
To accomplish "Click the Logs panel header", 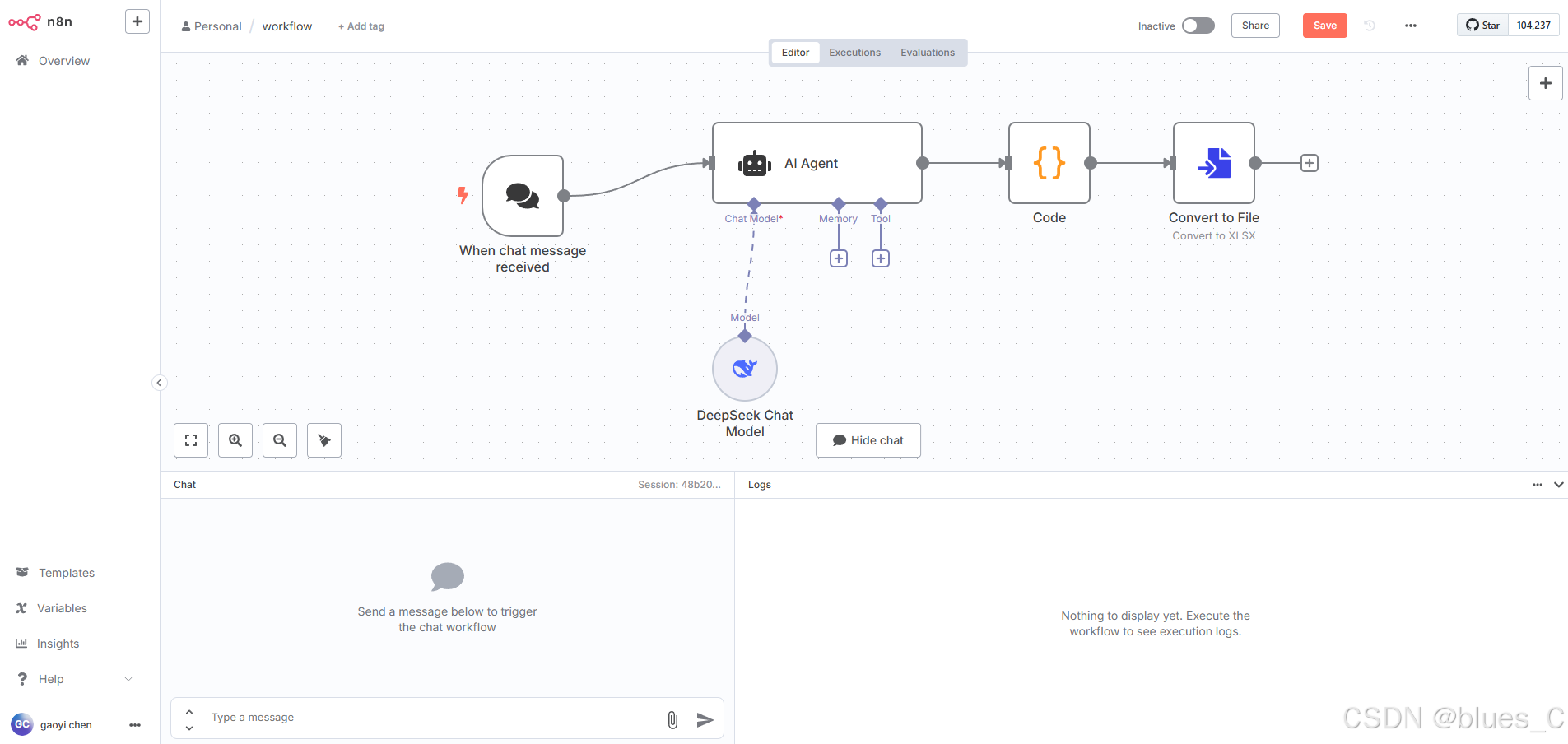I will [760, 485].
